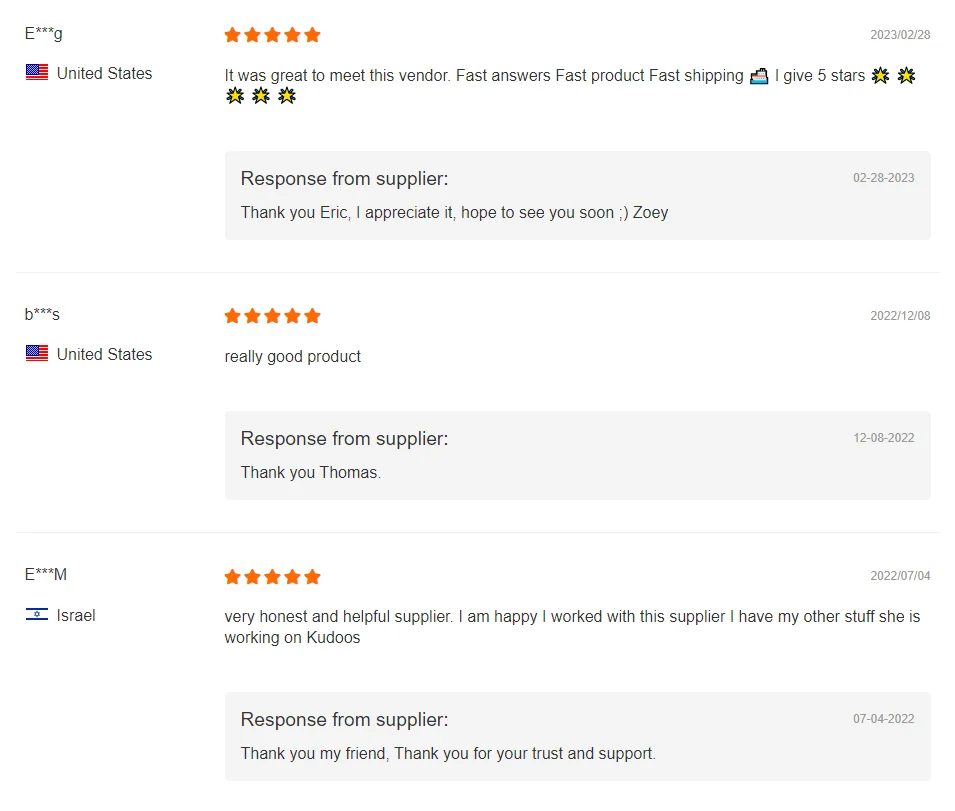Click the ship emoji after "Fast shipping"
955x811 pixels.
(759, 76)
